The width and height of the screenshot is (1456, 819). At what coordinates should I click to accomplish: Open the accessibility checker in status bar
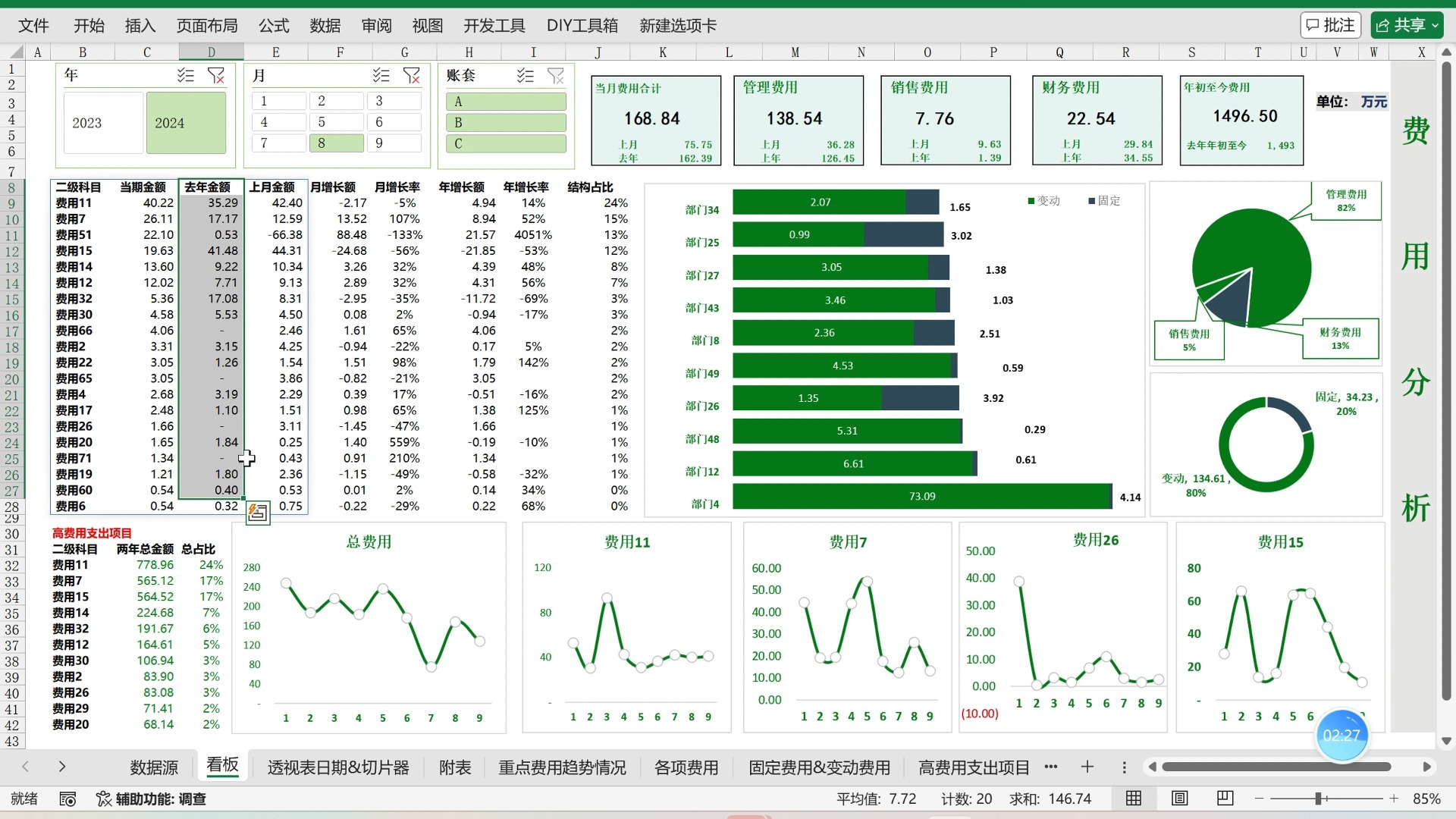tap(152, 799)
